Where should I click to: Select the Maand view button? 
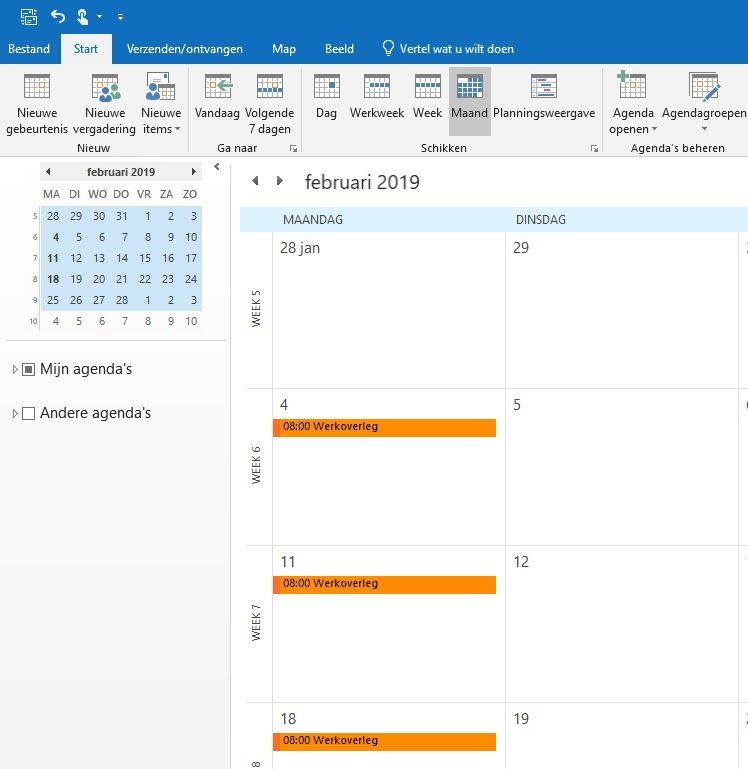point(469,102)
